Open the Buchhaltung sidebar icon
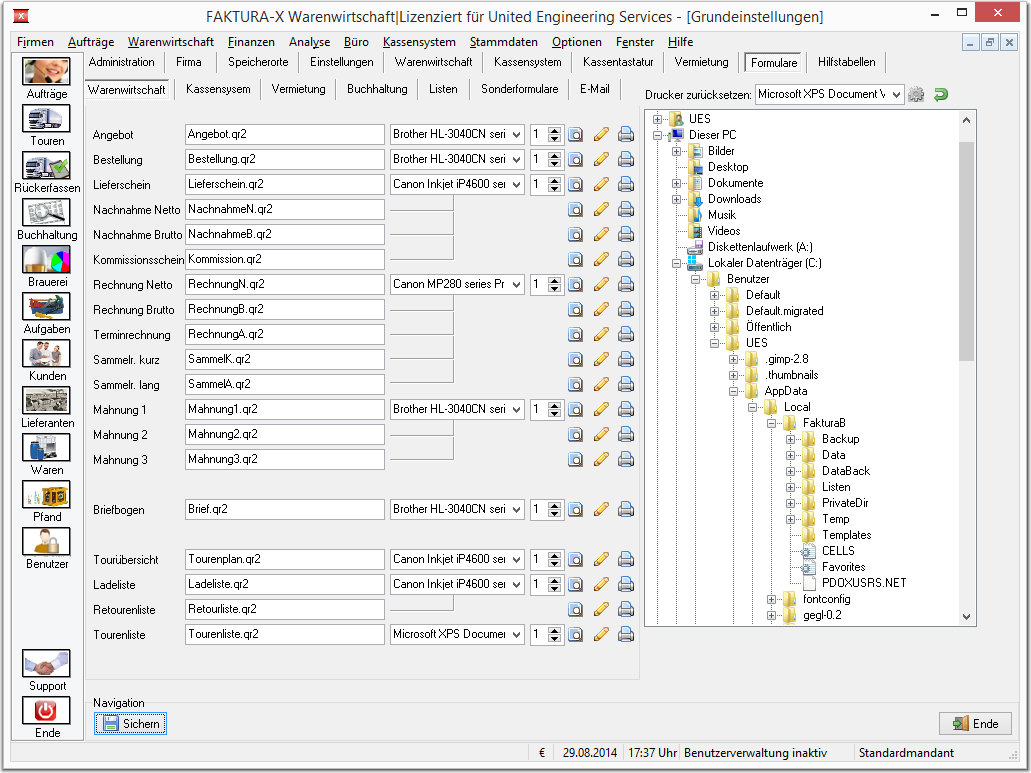Viewport: 1031px width, 773px height. (46, 213)
